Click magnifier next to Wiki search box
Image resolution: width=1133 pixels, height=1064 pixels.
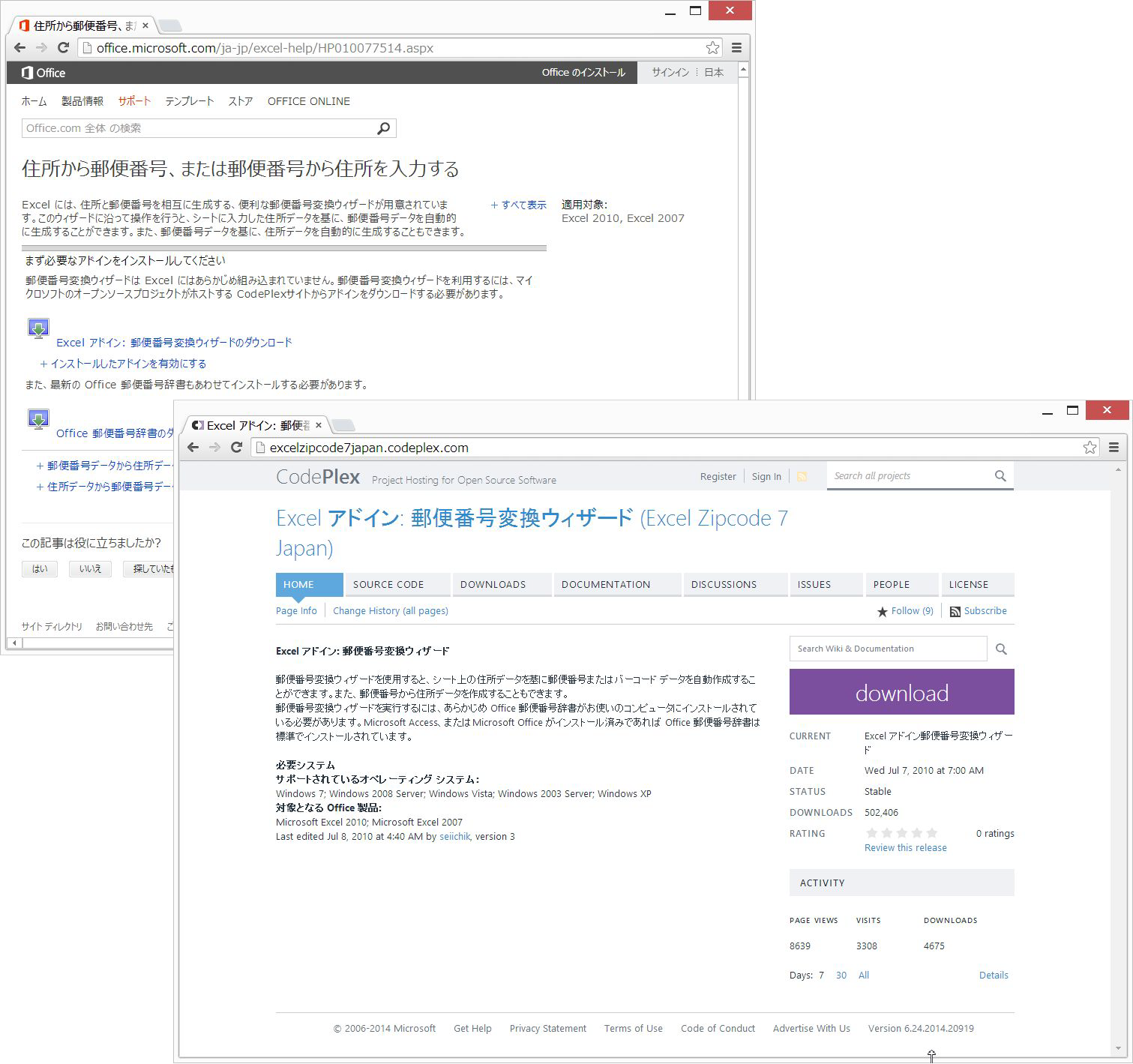1001,649
